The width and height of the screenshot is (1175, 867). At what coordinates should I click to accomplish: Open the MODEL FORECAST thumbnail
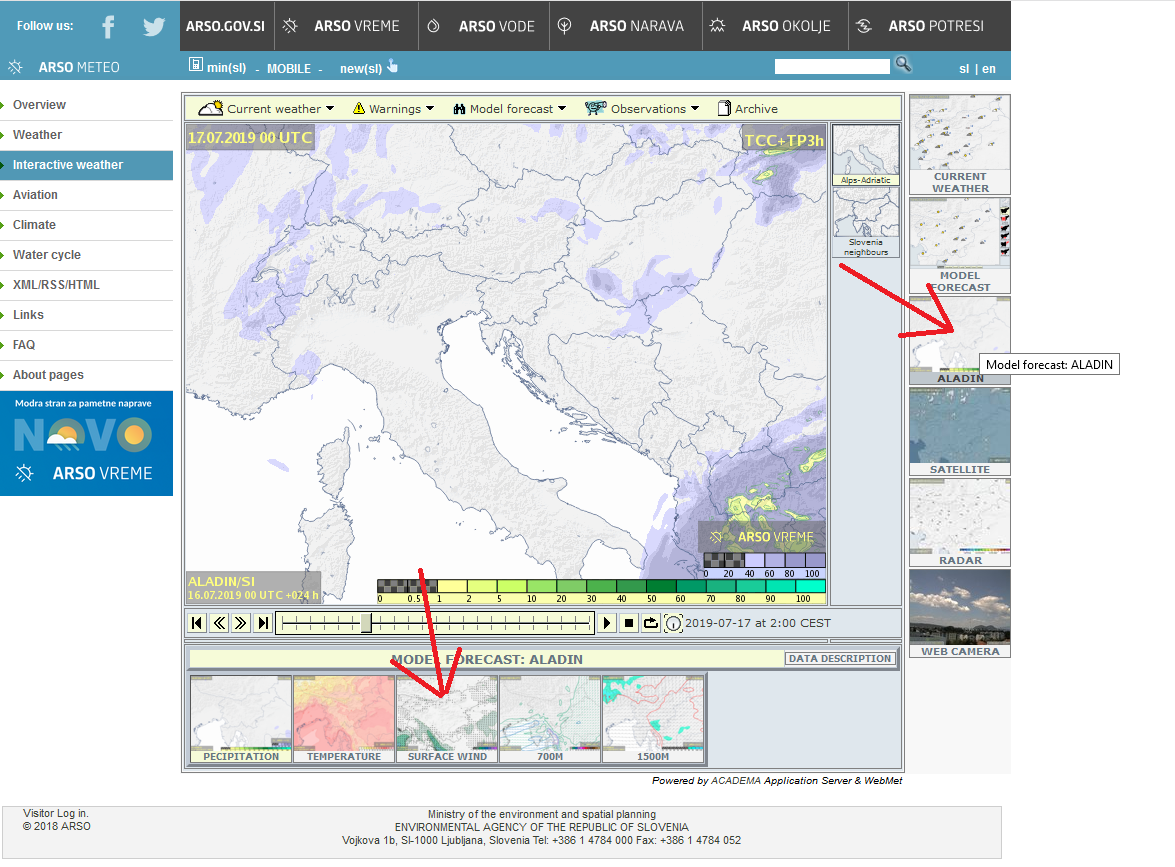pos(960,246)
